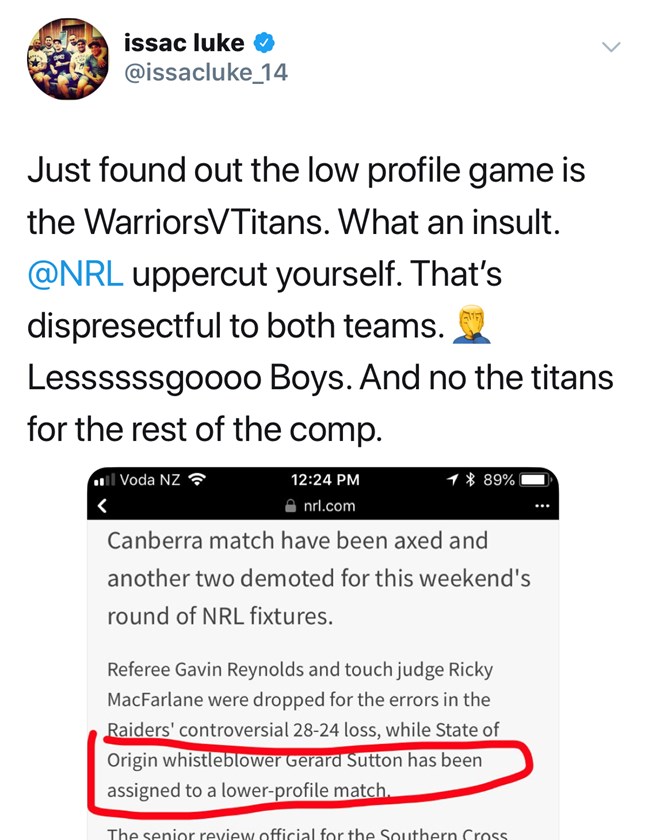The width and height of the screenshot is (645, 840).
Task: Open the three-dot browser menu
Action: point(543,506)
